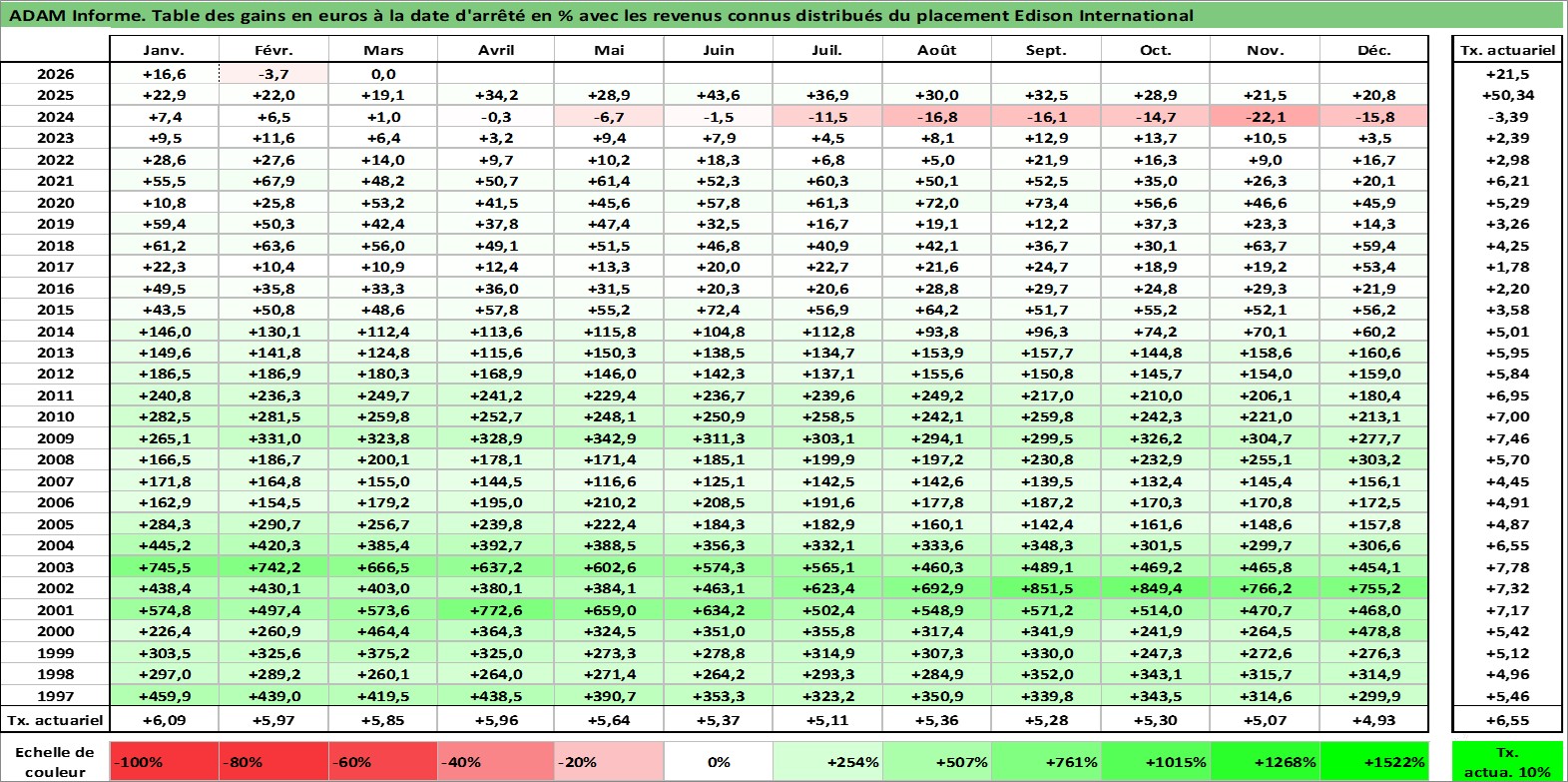Image resolution: width=1568 pixels, height=782 pixels.
Task: Click the +1015% green scale swatch
Action: (1156, 762)
